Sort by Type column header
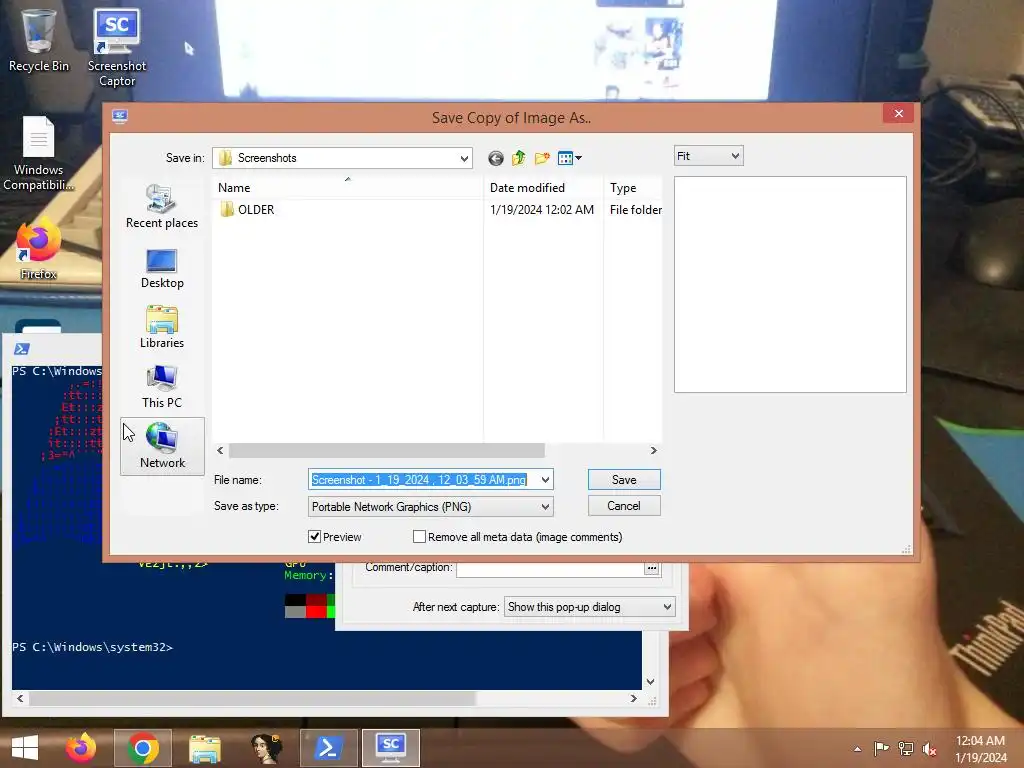The height and width of the screenshot is (768, 1024). click(x=633, y=187)
